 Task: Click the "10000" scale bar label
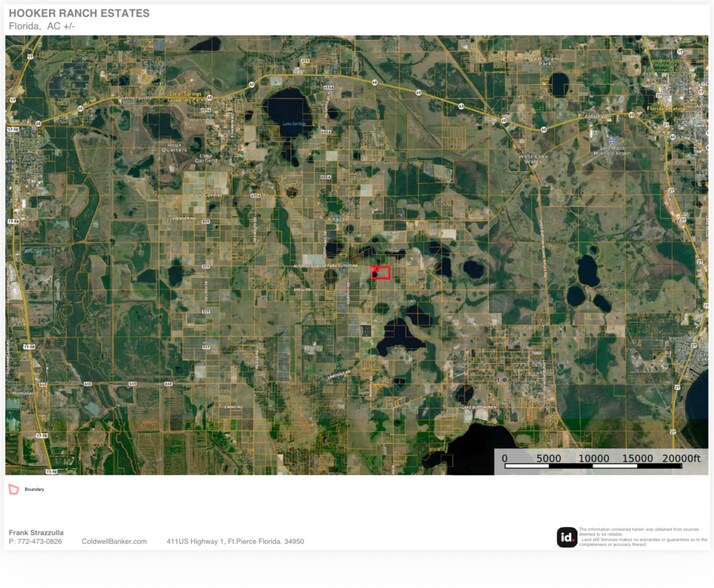pos(593,458)
